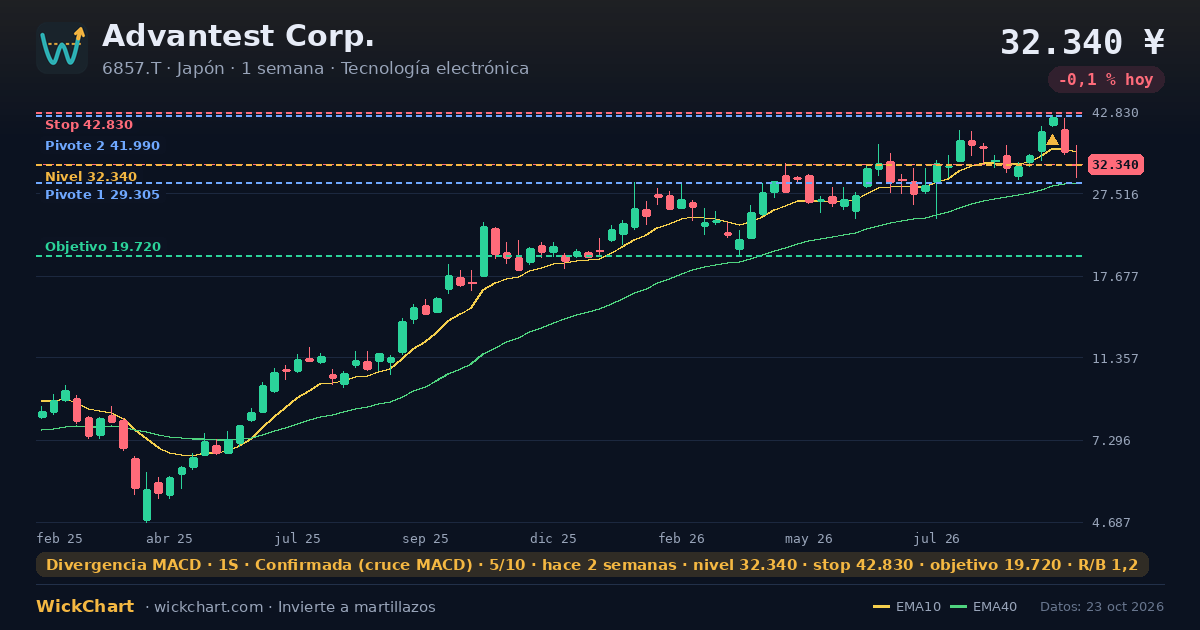Click the red 32.340 current price tag on the axis
This screenshot has width=1200, height=630.
tap(1115, 164)
